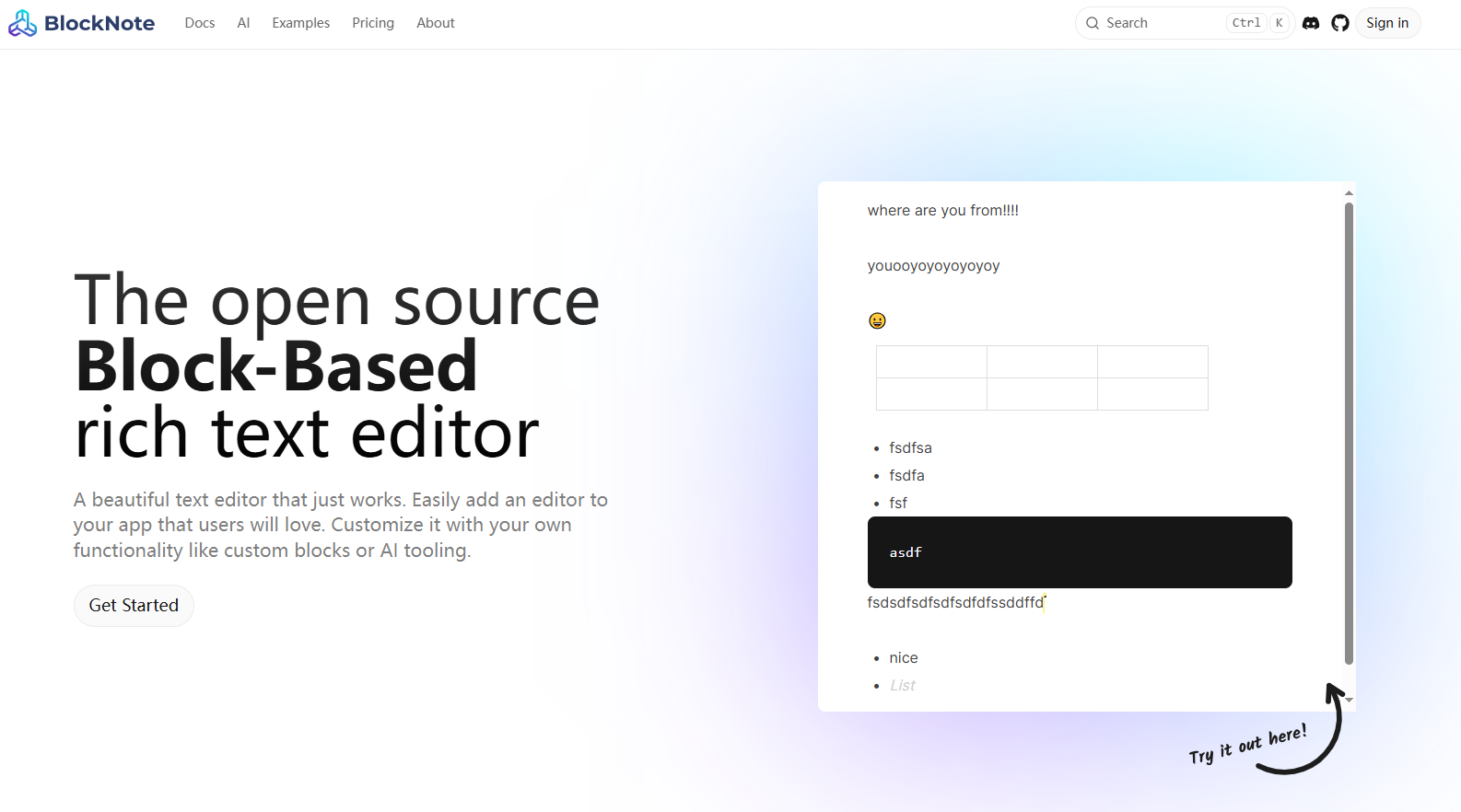The height and width of the screenshot is (812, 1461).
Task: Click the editor scrollbar down arrow
Action: click(x=1349, y=701)
